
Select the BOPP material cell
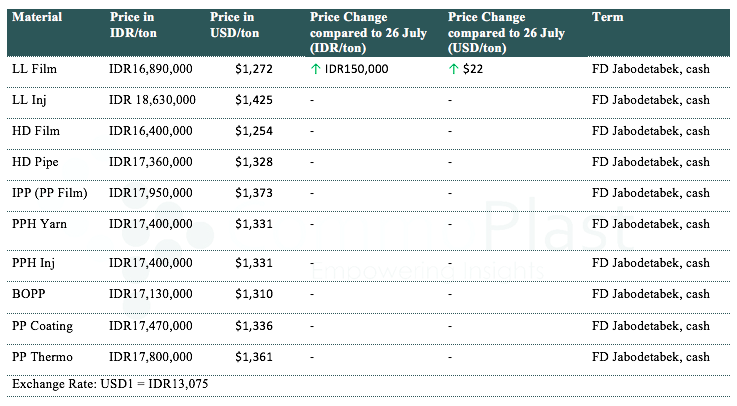click(x=30, y=295)
